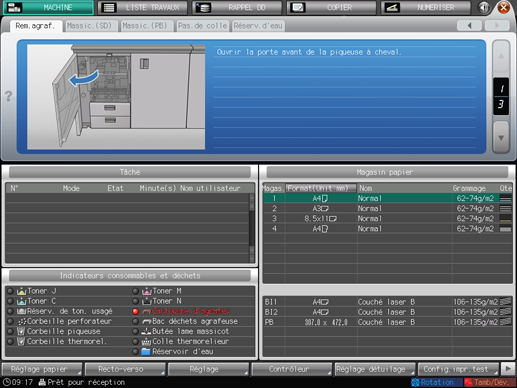Click the Corbeille piqueuse bin icon
The width and height of the screenshot is (517, 388).
pyautogui.click(x=21, y=331)
